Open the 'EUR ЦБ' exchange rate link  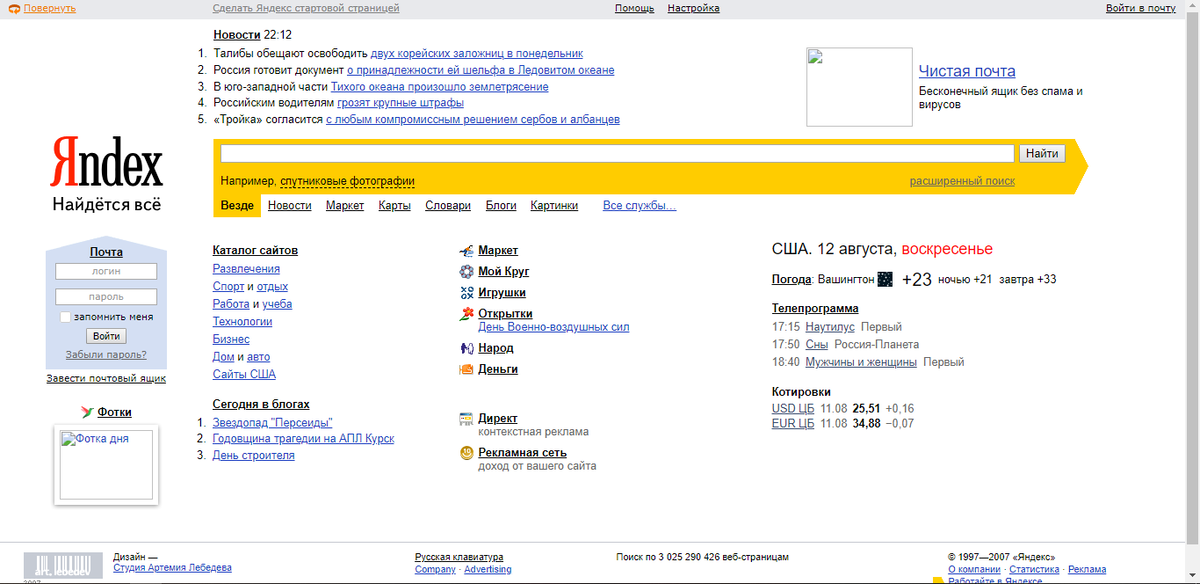tap(793, 424)
